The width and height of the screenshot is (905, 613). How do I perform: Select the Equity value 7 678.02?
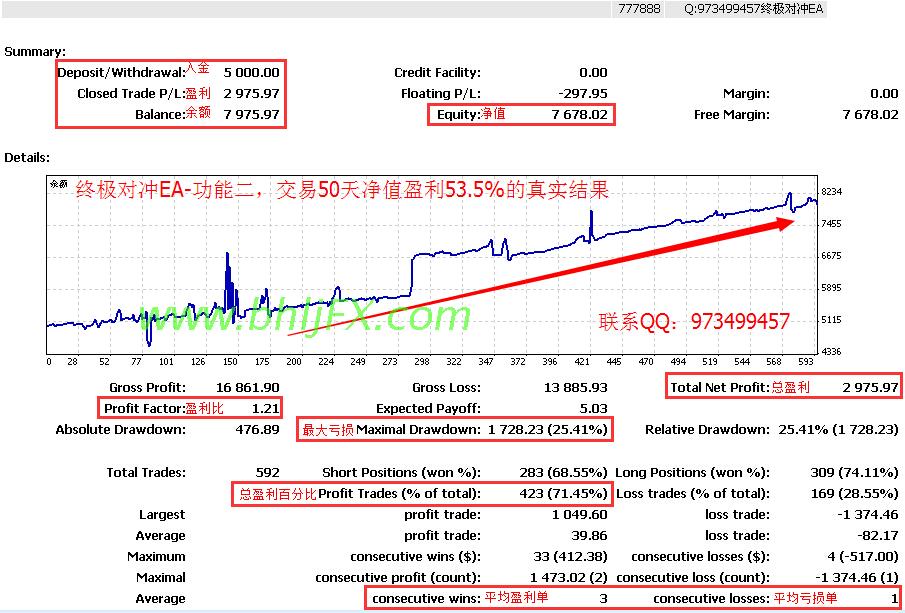click(x=580, y=114)
